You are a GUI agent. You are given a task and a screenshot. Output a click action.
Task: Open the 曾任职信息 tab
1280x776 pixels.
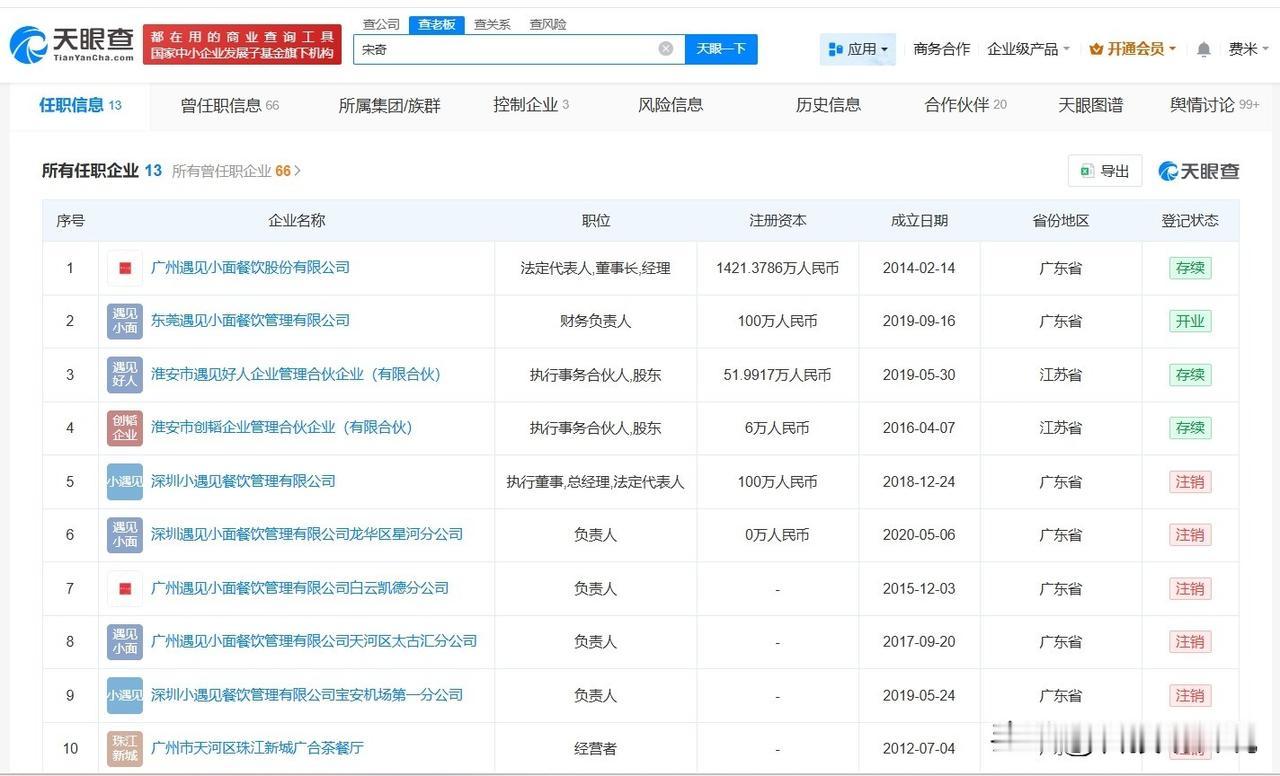click(230, 105)
